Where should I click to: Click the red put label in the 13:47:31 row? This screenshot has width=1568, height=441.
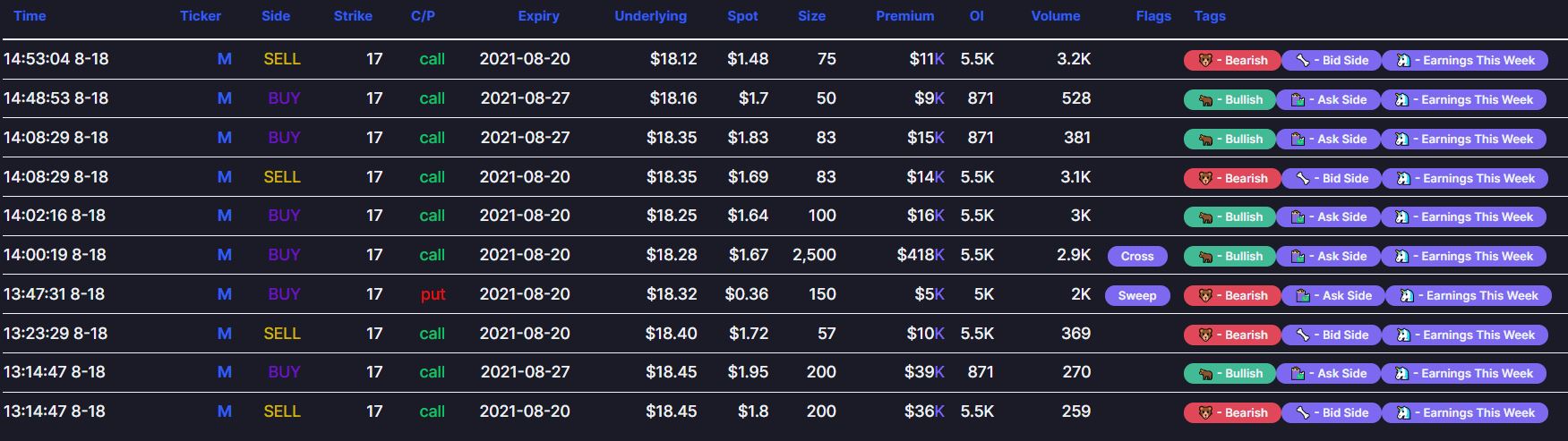tap(433, 294)
